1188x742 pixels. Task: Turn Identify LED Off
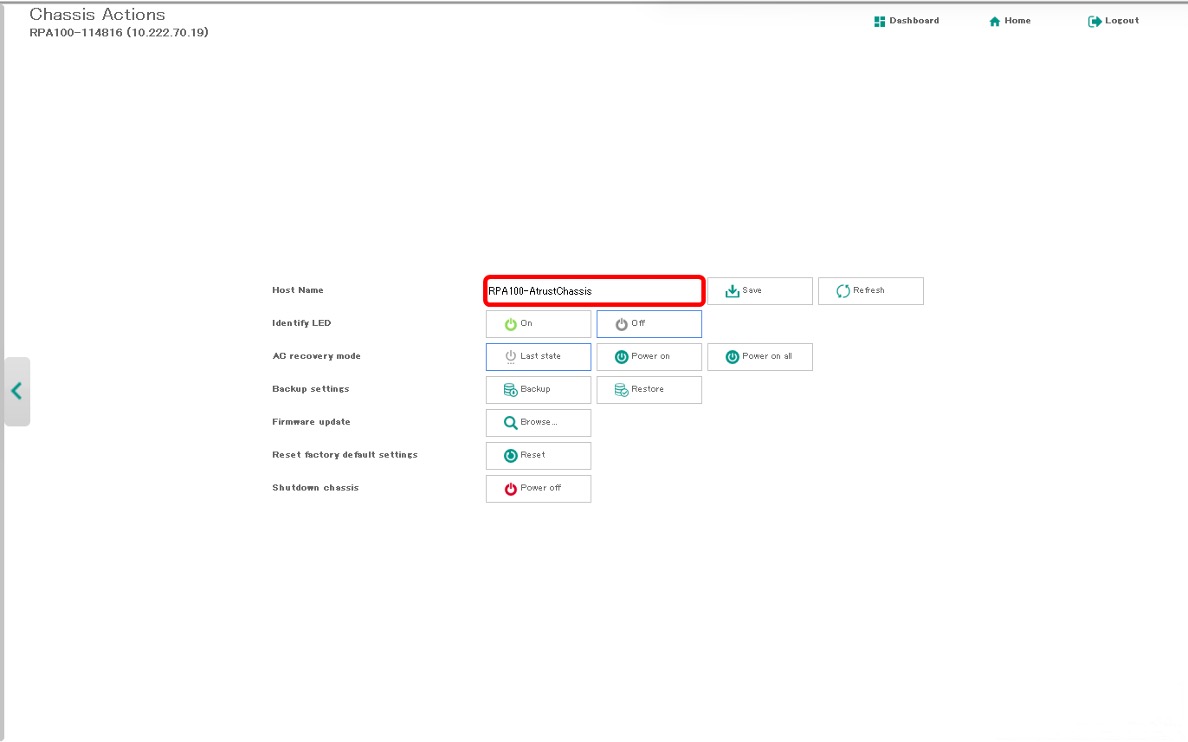[649, 324]
